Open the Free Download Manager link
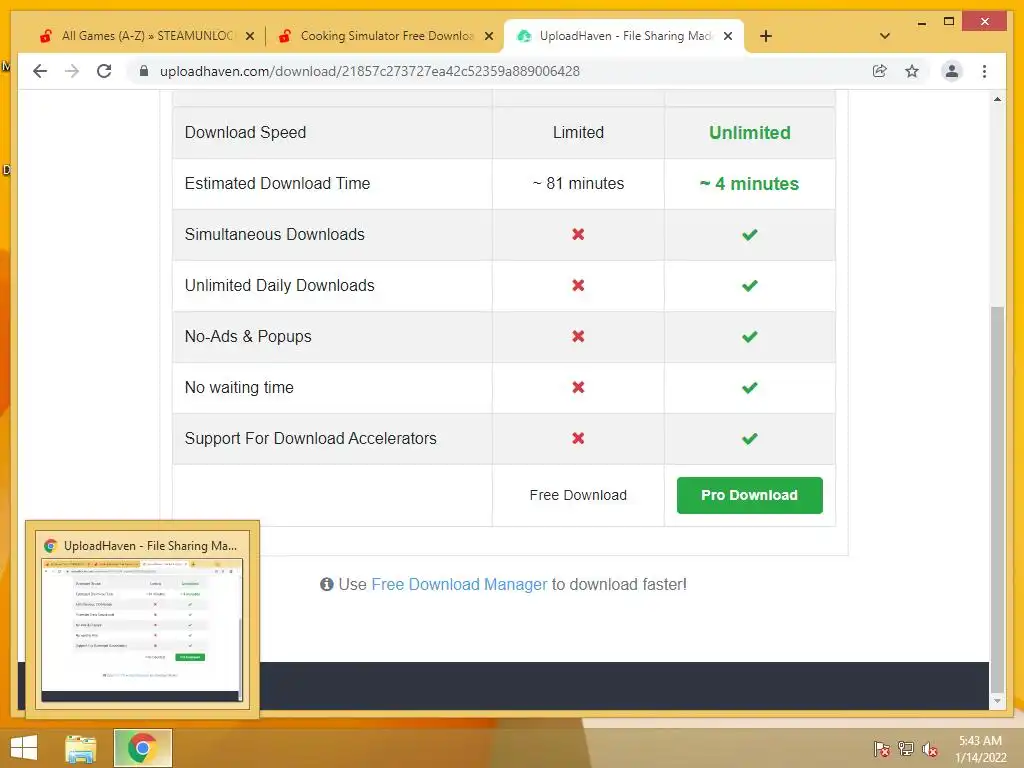1024x768 pixels. 459,584
